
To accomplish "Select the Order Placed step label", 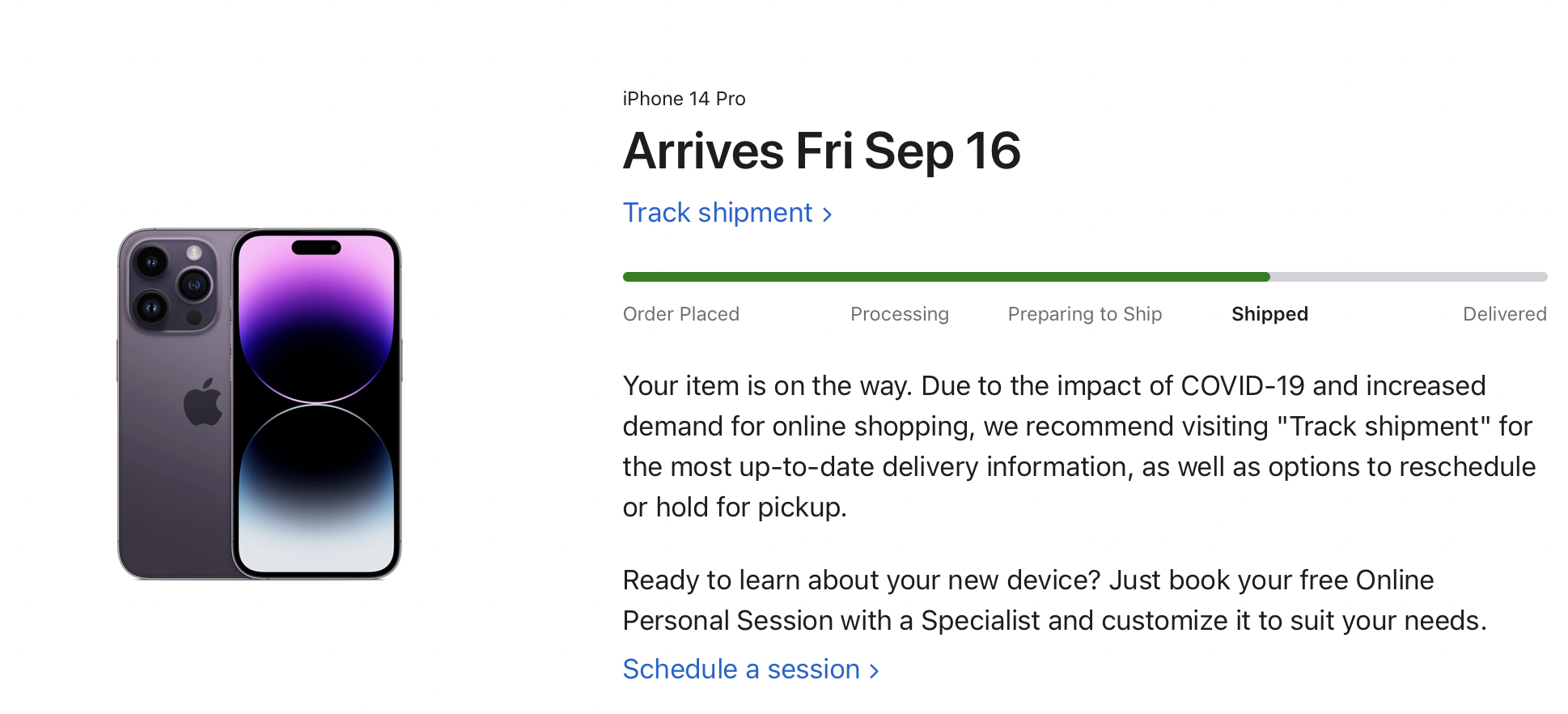I will point(680,314).
